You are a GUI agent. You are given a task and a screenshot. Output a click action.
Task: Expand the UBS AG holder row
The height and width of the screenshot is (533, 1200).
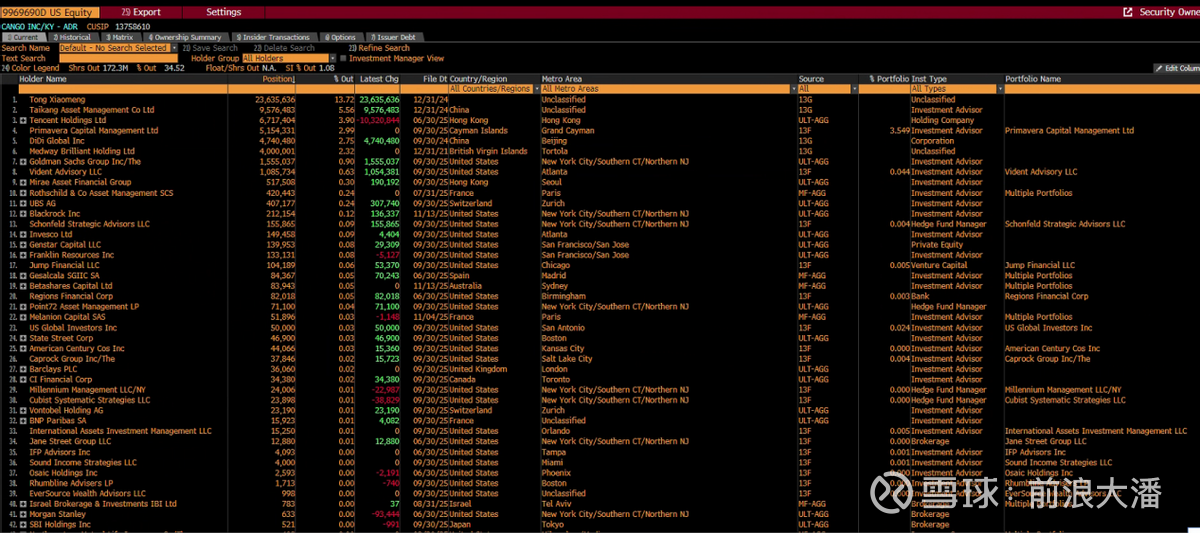click(23, 203)
